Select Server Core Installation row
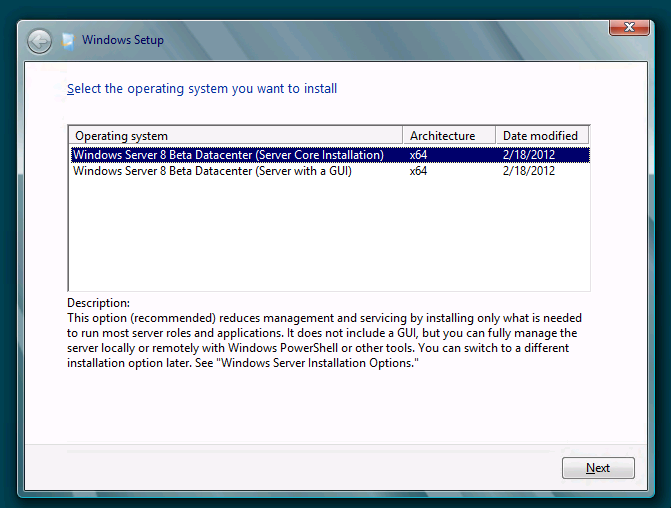This screenshot has width=671, height=508. [x=330, y=155]
